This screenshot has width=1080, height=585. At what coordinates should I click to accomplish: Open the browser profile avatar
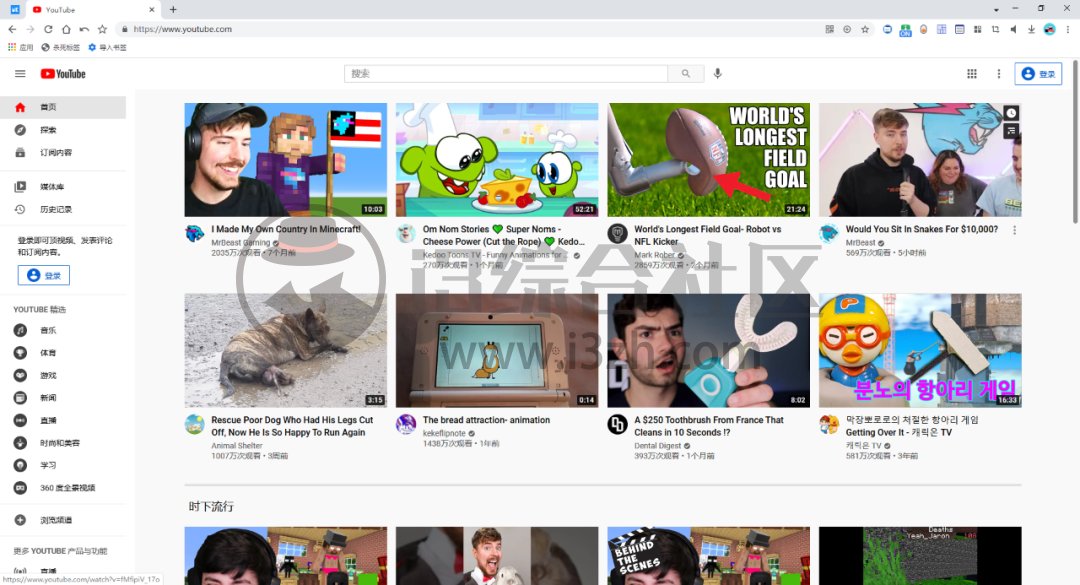point(1050,29)
